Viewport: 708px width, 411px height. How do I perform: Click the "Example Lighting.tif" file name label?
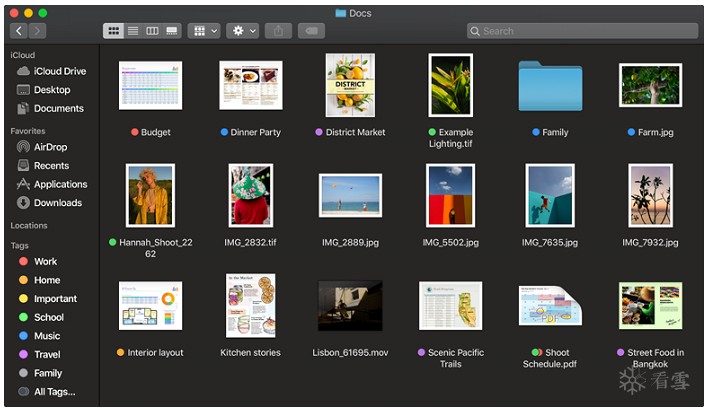point(451,138)
